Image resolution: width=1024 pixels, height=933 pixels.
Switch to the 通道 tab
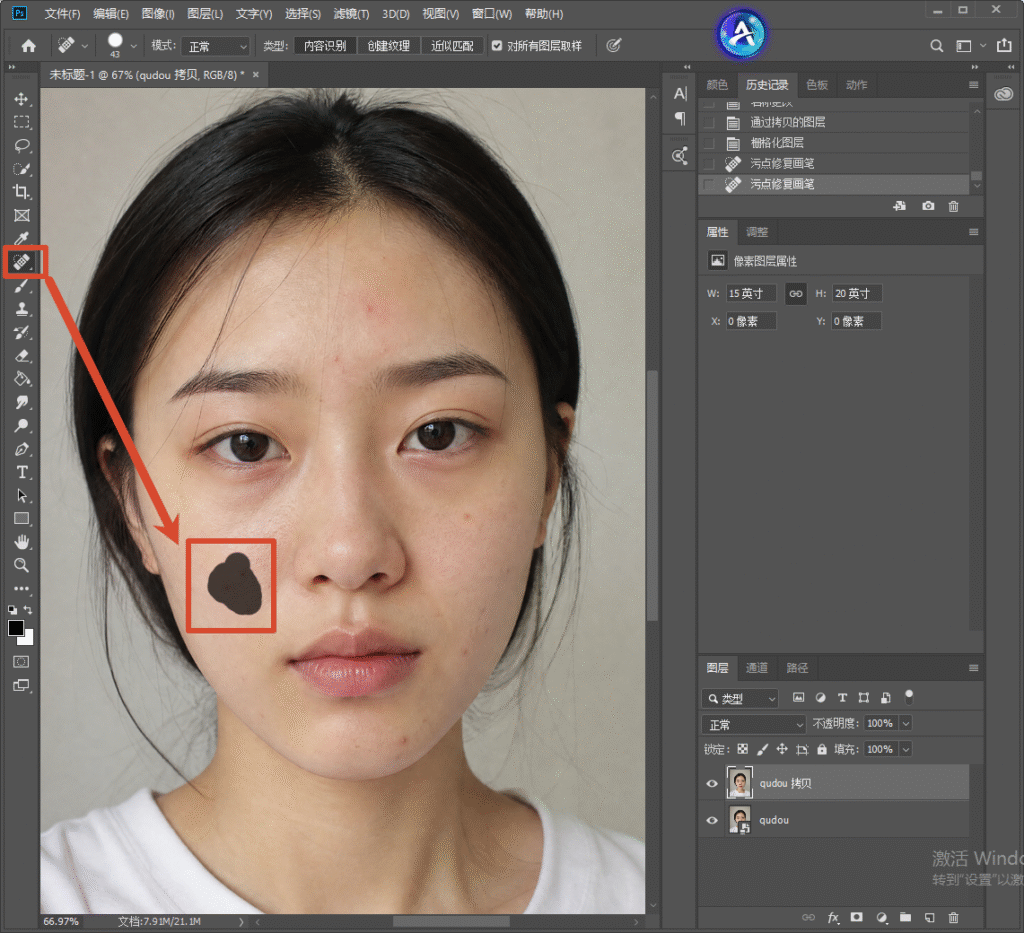click(x=757, y=668)
